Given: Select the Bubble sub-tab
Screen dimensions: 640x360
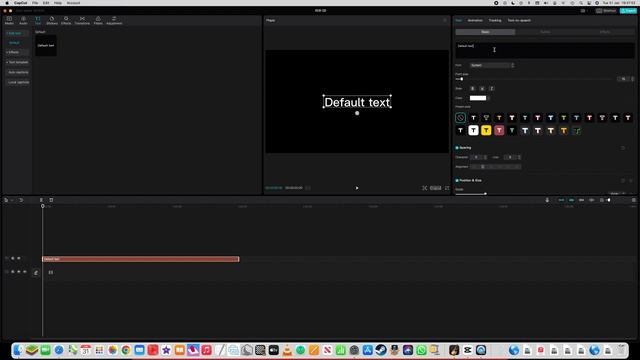Looking at the screenshot, I should pos(545,32).
